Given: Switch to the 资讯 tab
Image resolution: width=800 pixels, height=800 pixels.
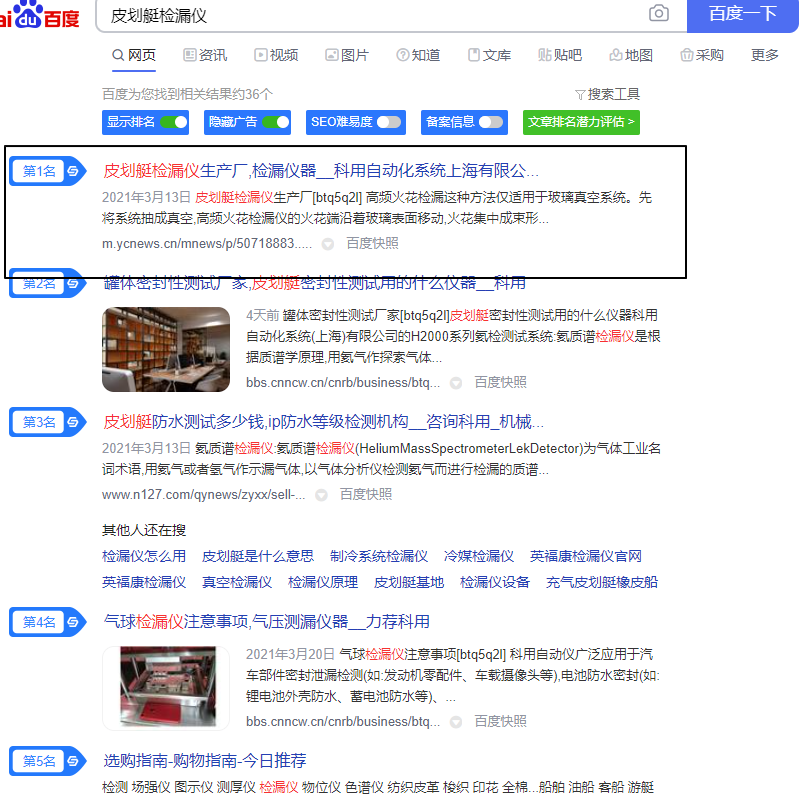Looking at the screenshot, I should click(x=205, y=55).
